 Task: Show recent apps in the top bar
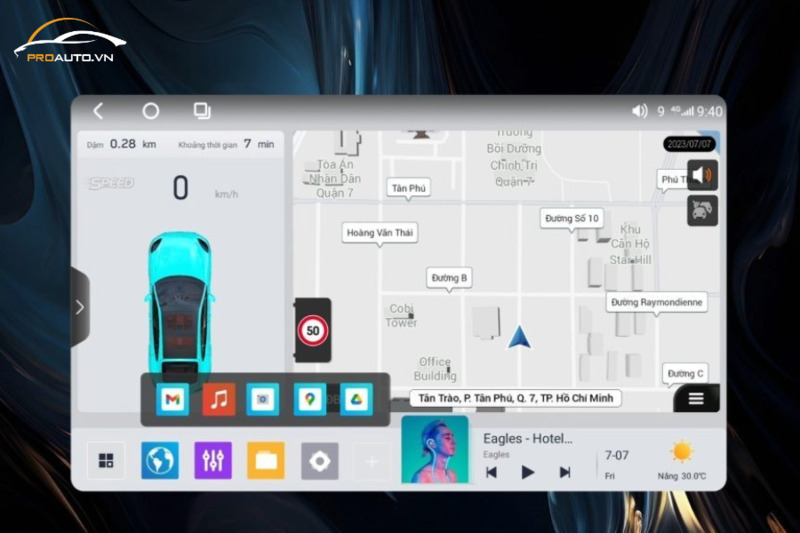(x=202, y=111)
